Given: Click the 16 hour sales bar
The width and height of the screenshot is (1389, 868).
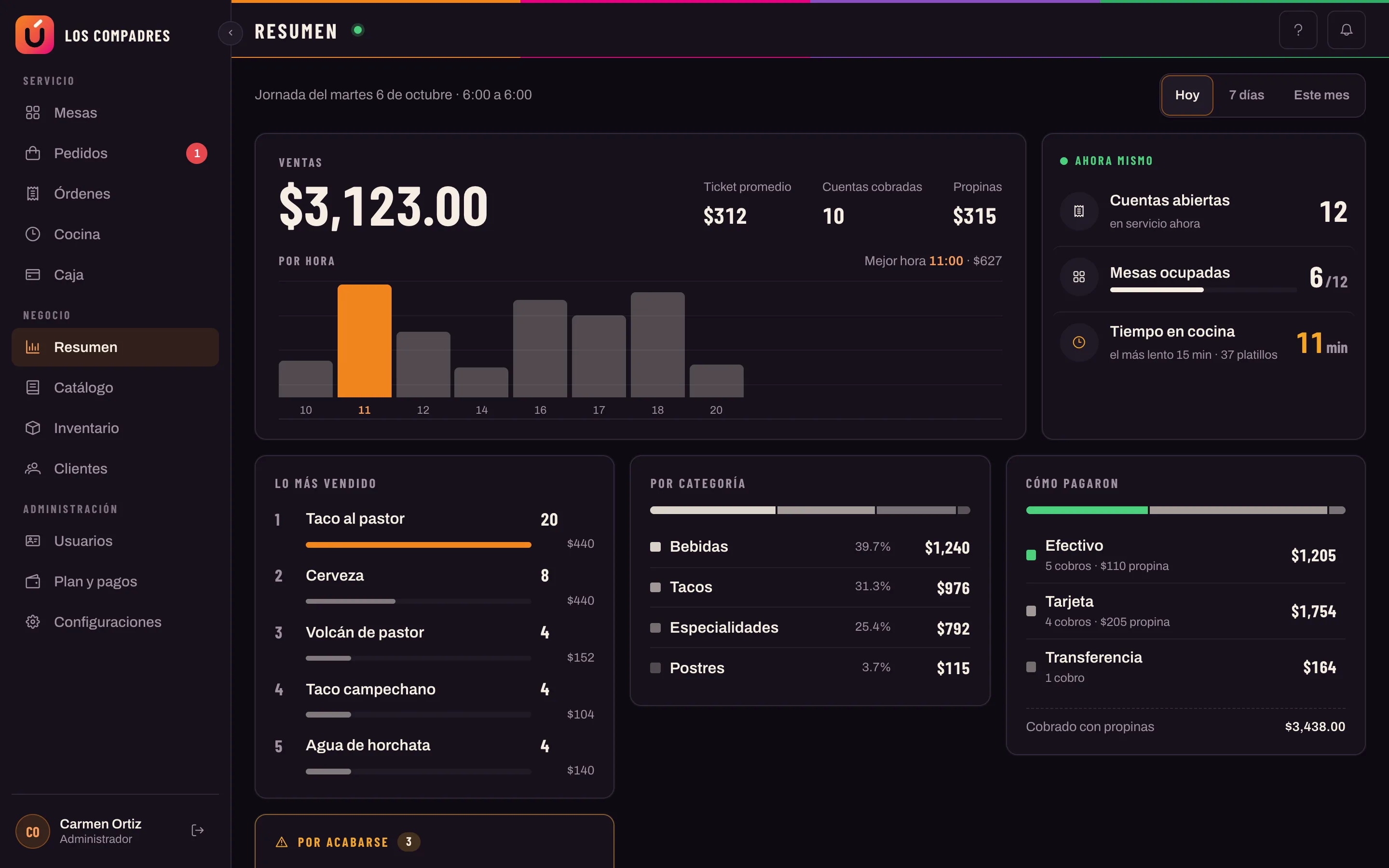Looking at the screenshot, I should click(540, 349).
